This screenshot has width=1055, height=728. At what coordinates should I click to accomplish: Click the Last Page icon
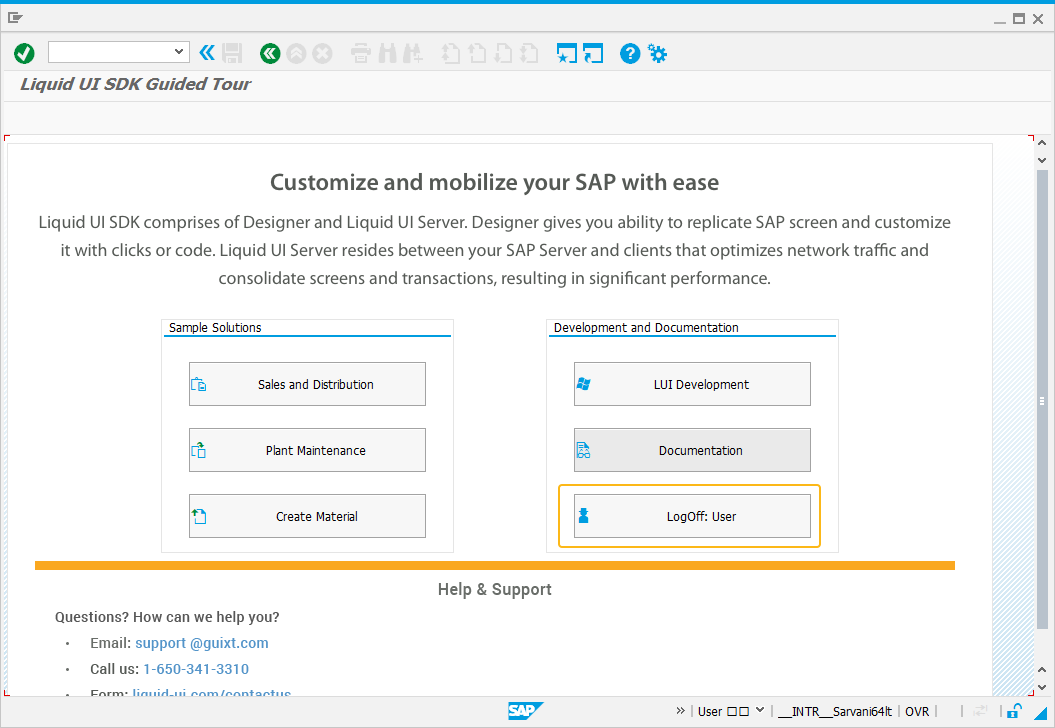tap(530, 53)
